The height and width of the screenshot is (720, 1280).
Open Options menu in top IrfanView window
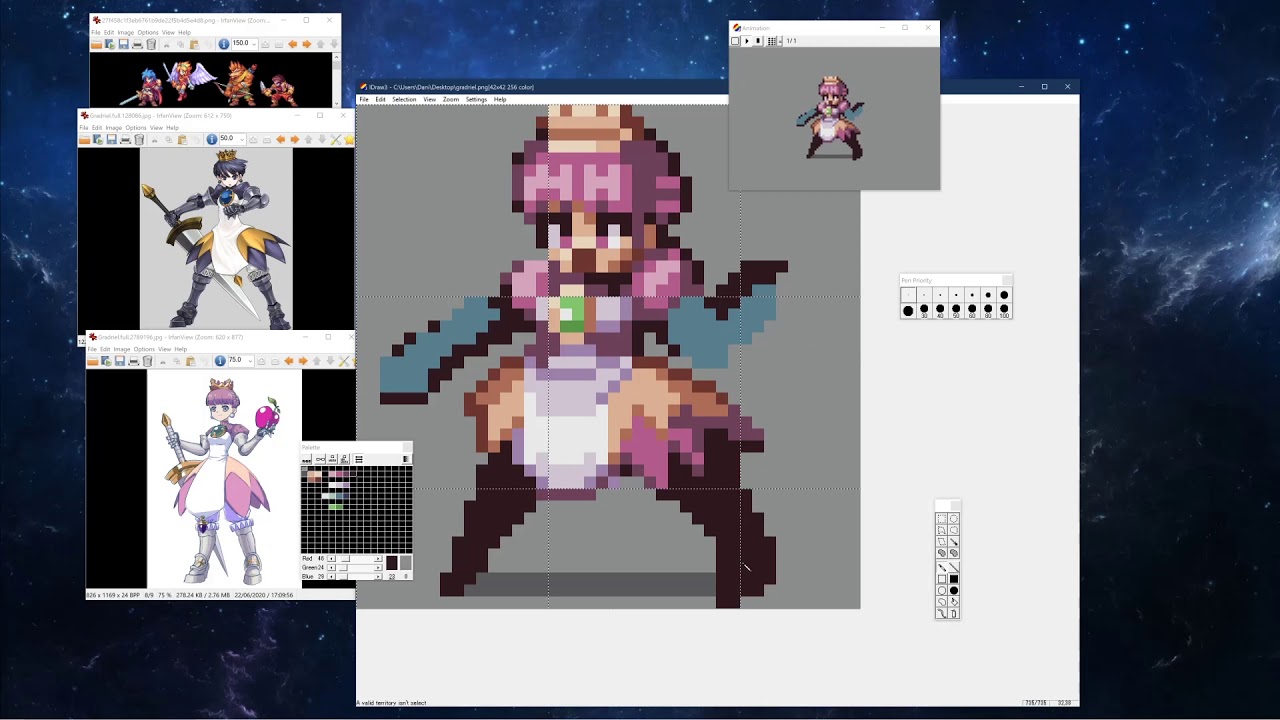point(148,32)
